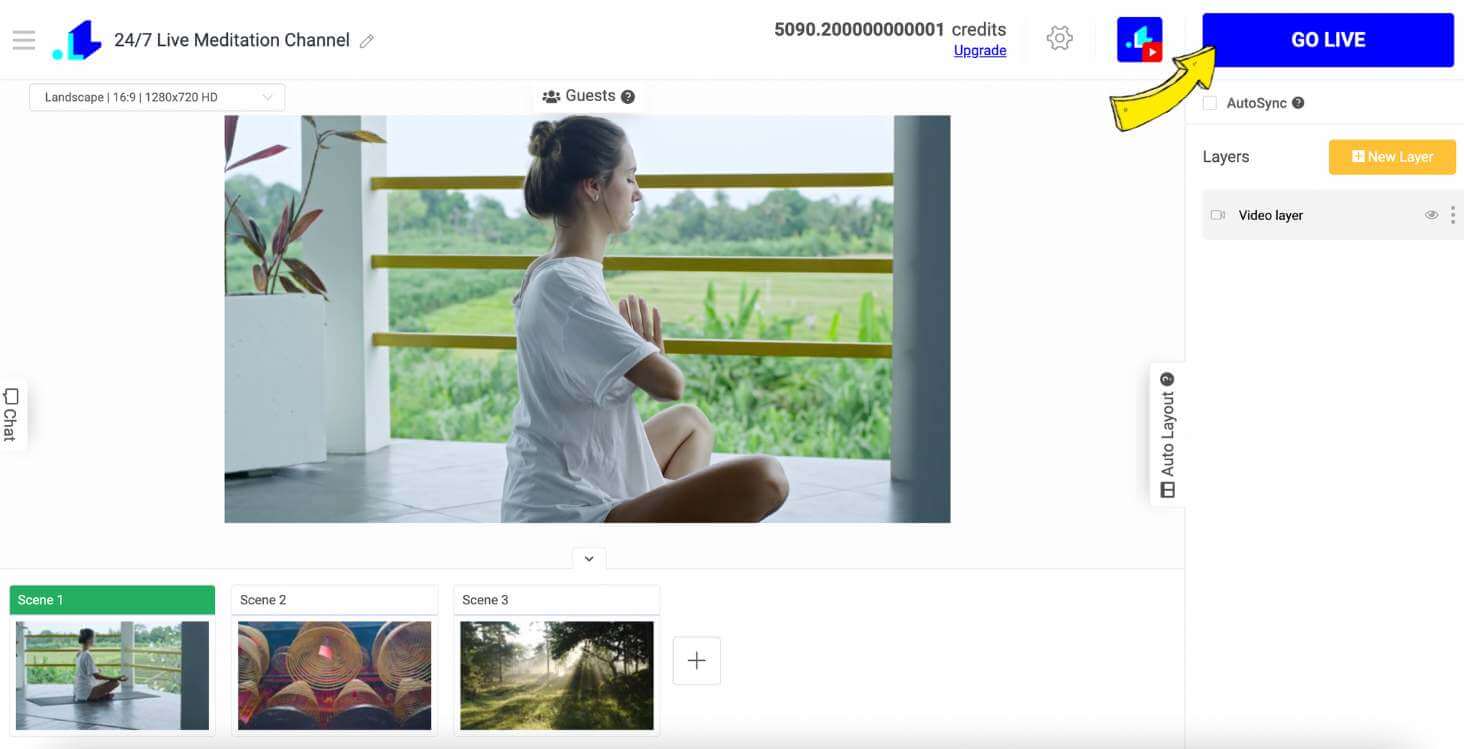Select the Scene 2 tab

point(334,600)
